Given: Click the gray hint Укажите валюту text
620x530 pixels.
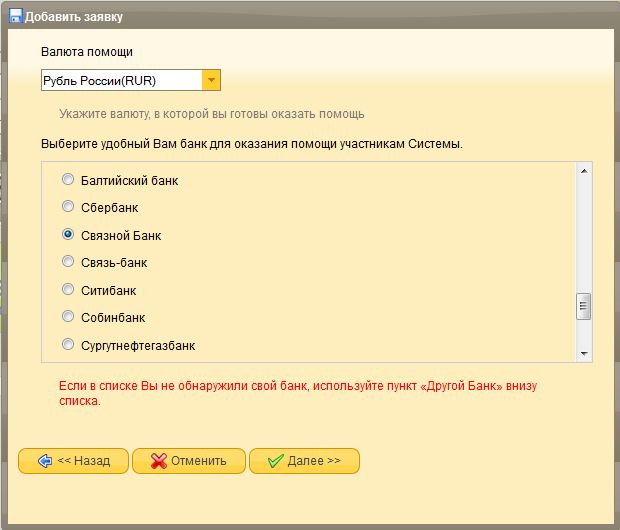Looking at the screenshot, I should pyautogui.click(x=212, y=114).
